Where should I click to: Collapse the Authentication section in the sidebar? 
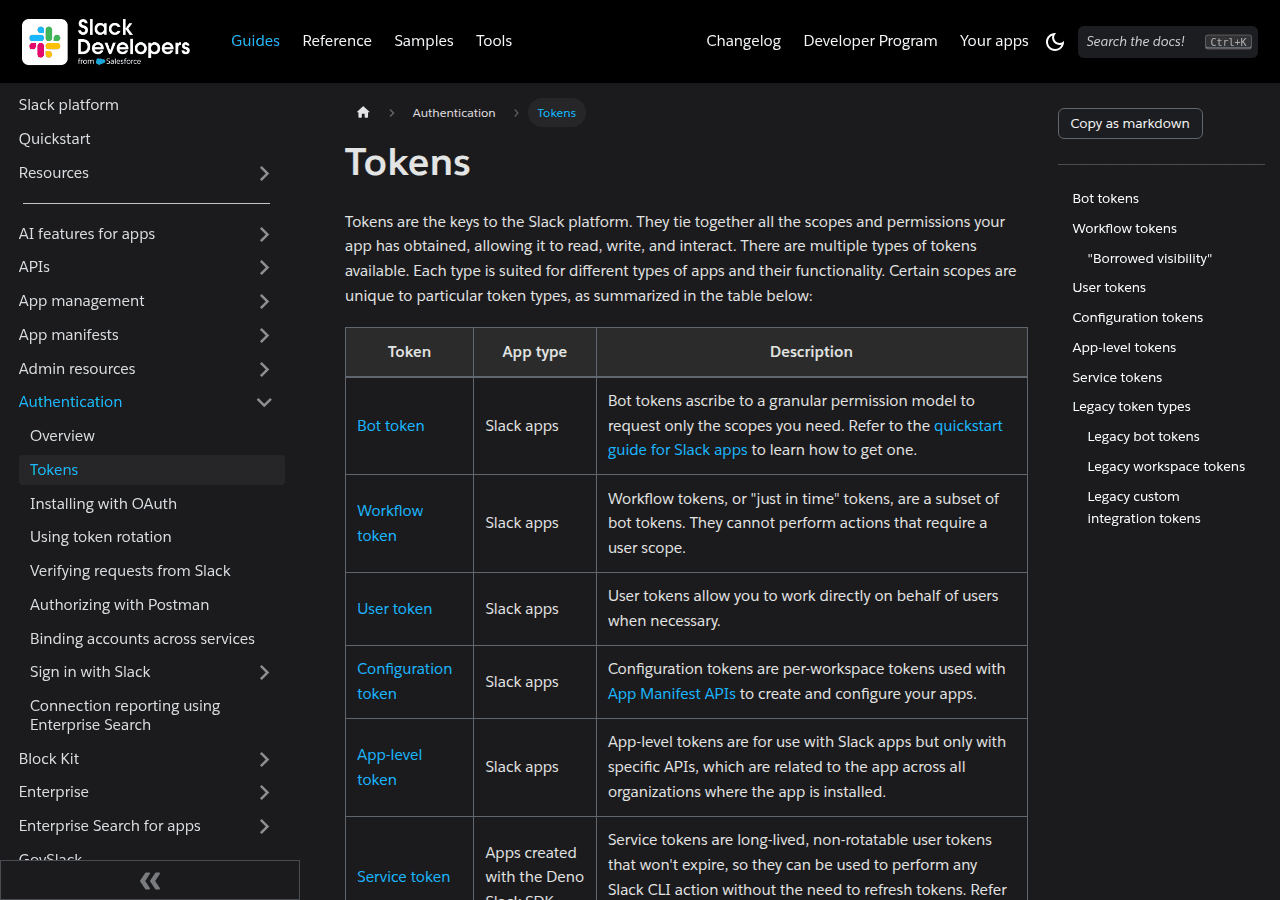coord(264,401)
